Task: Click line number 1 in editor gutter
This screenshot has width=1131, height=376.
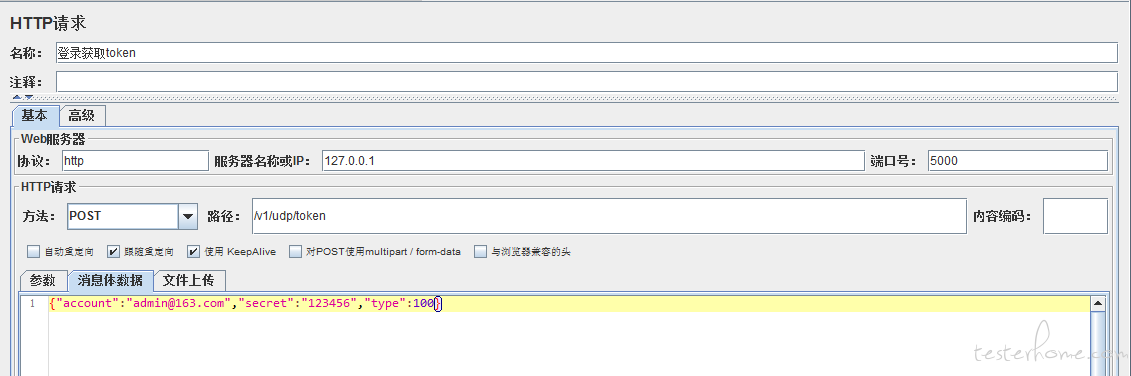Action: point(31,304)
